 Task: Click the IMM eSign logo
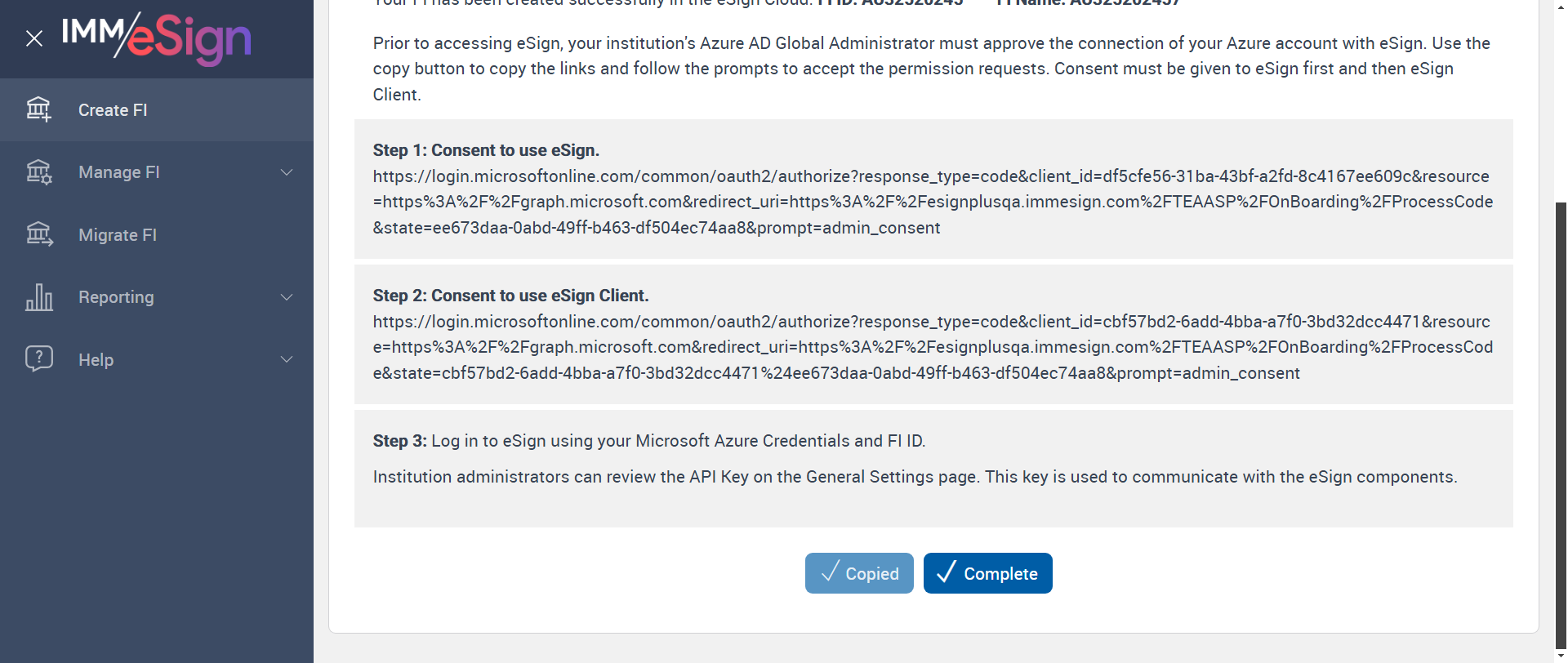click(x=157, y=37)
